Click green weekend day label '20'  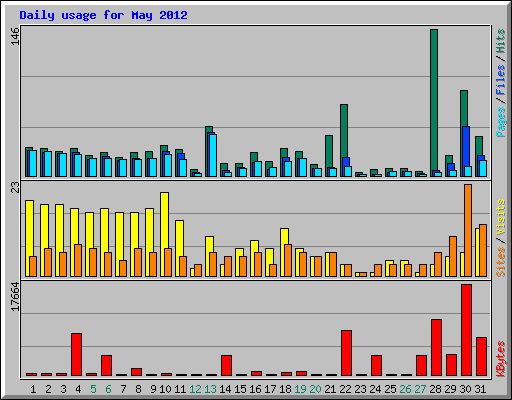pyautogui.click(x=315, y=389)
